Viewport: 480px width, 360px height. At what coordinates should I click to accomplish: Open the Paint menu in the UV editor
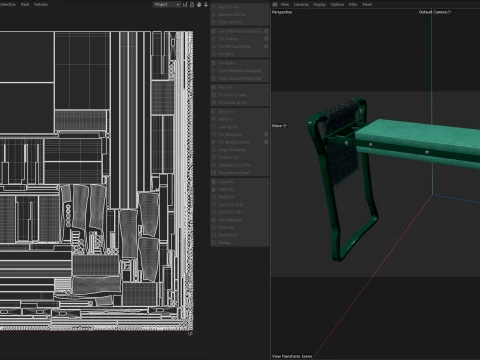(25, 4)
